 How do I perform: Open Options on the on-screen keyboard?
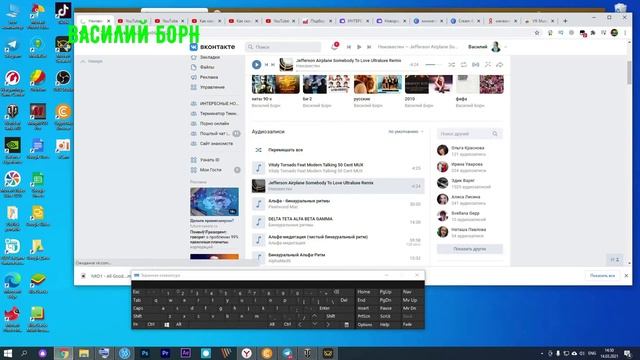click(x=364, y=324)
